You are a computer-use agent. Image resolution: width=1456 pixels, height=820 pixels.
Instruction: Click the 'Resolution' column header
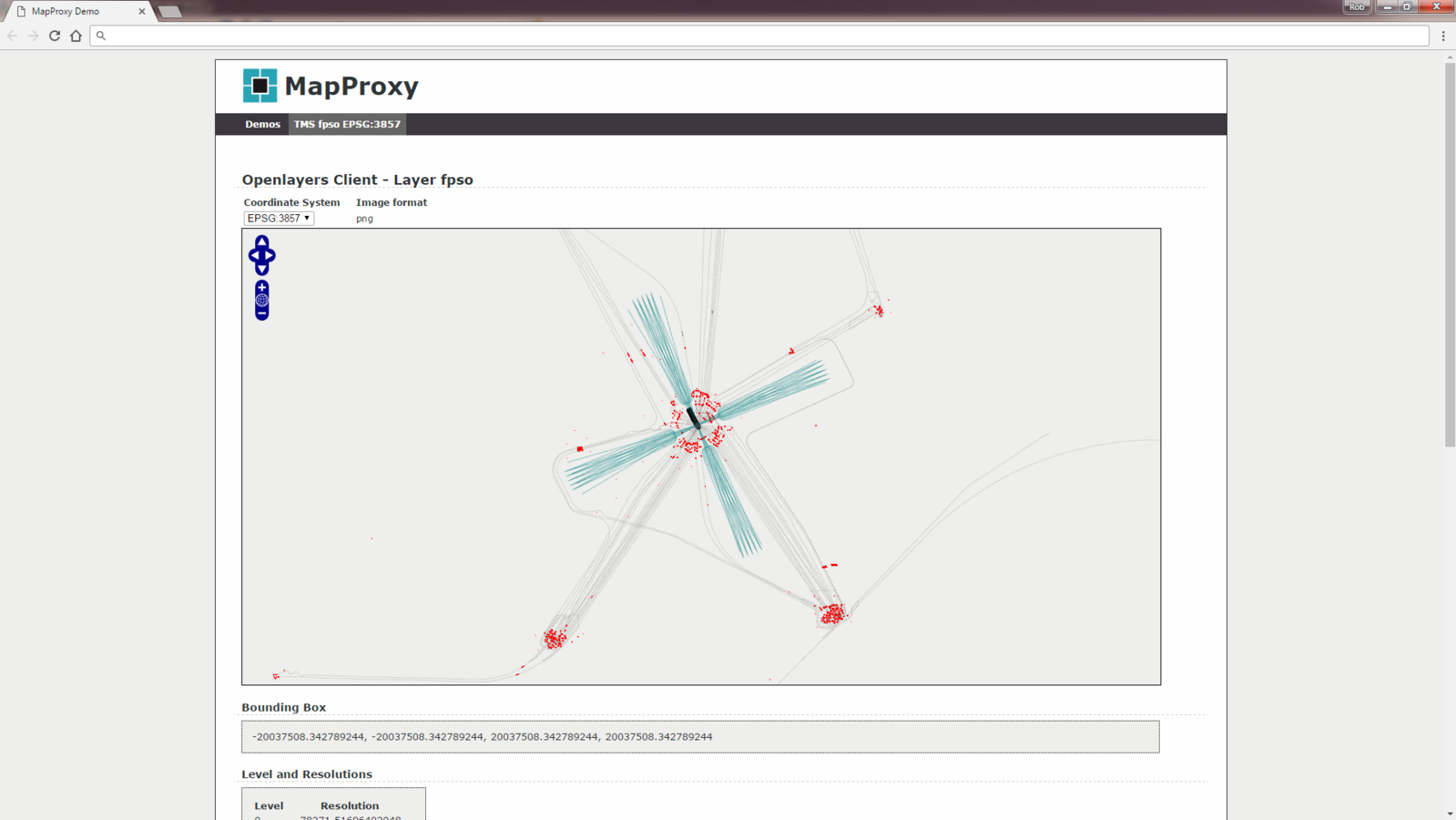coord(350,805)
